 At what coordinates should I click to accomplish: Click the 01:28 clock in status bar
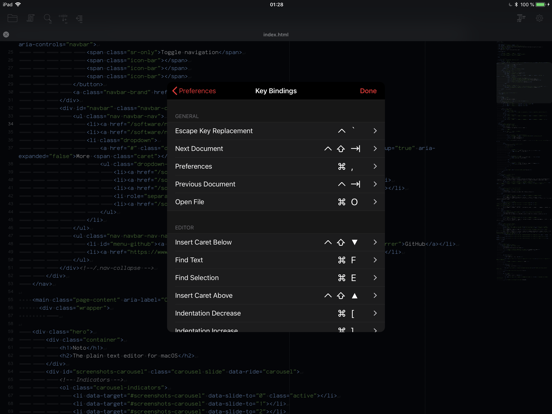[x=276, y=5]
